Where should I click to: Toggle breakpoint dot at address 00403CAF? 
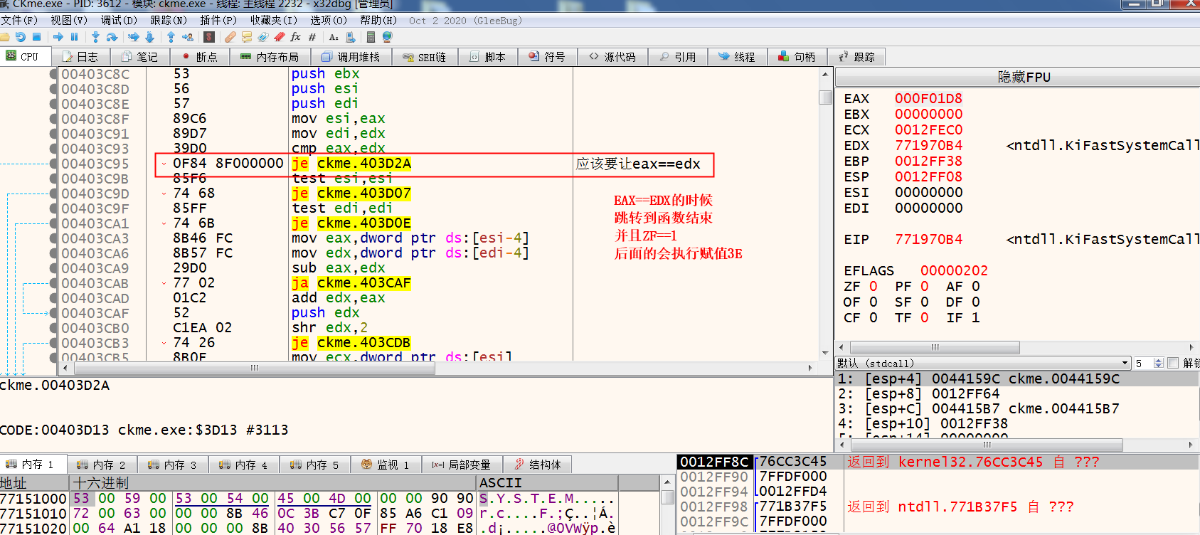tap(53, 314)
